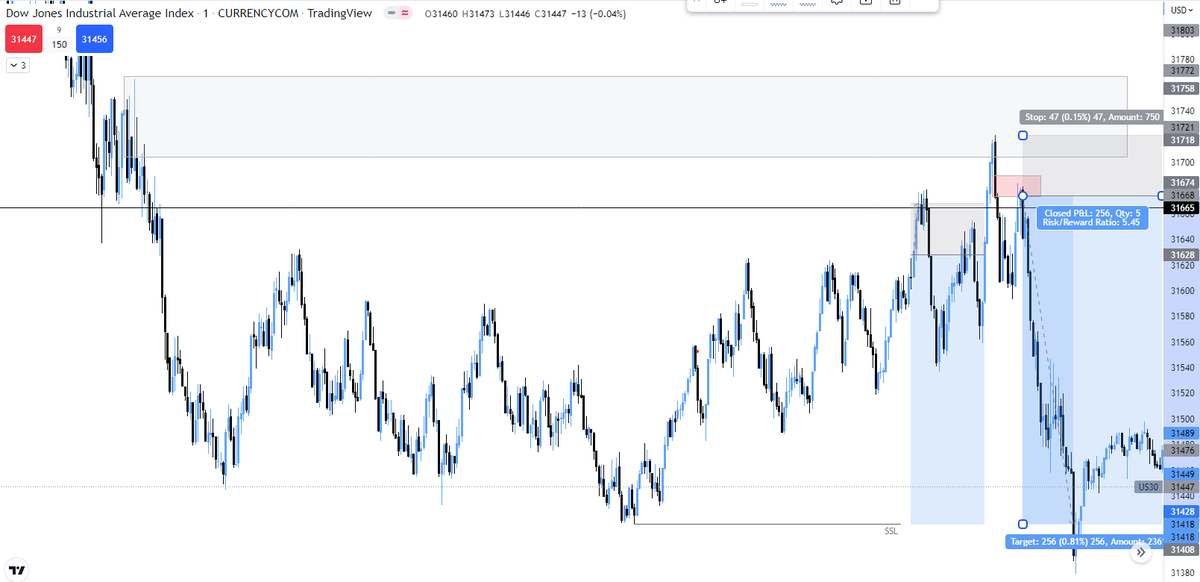Expand the collapsed indicators legend marked 3
This screenshot has height=582, width=1200.
click(x=18, y=65)
